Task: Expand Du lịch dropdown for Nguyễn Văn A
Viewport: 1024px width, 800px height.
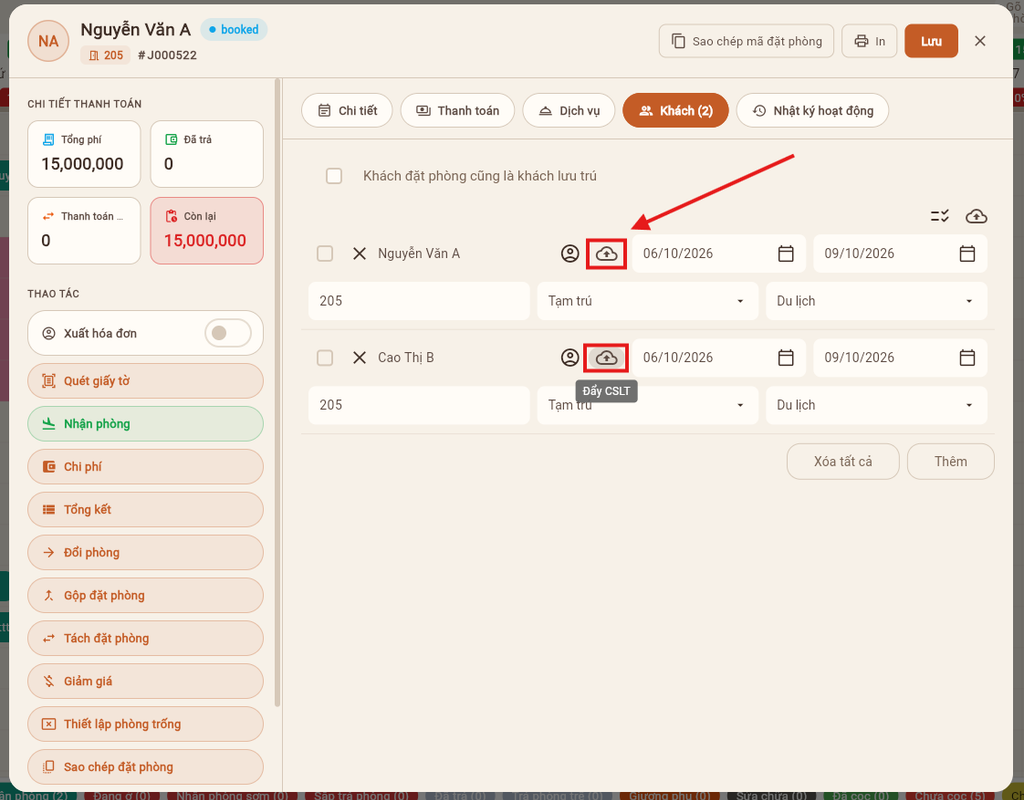Action: pyautogui.click(x=876, y=301)
